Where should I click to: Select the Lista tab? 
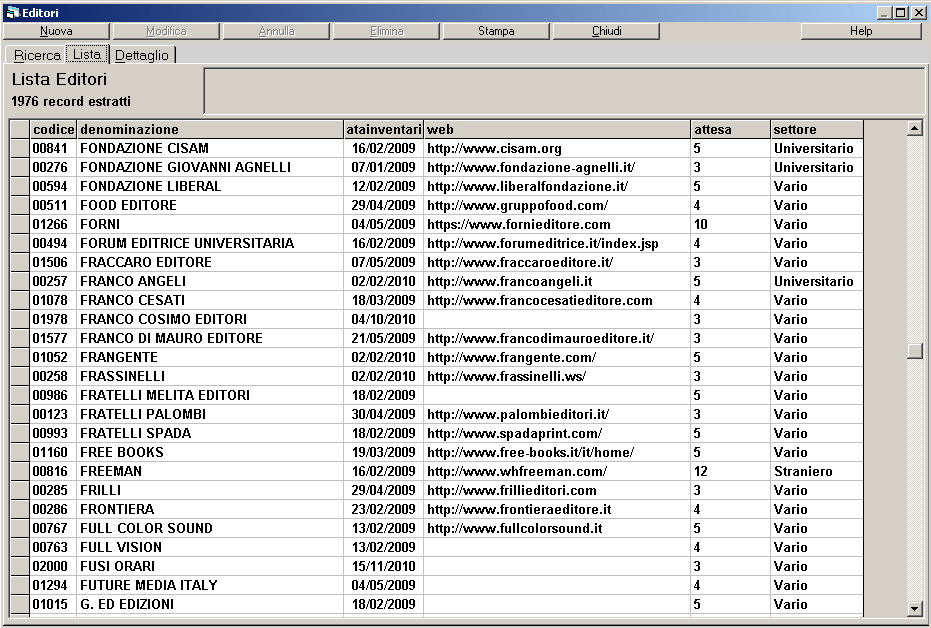pyautogui.click(x=87, y=54)
